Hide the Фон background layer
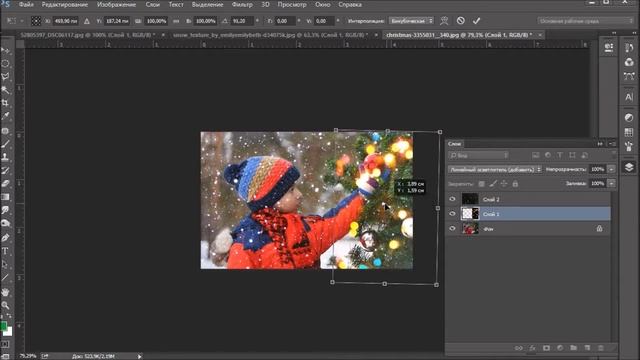 [x=452, y=229]
